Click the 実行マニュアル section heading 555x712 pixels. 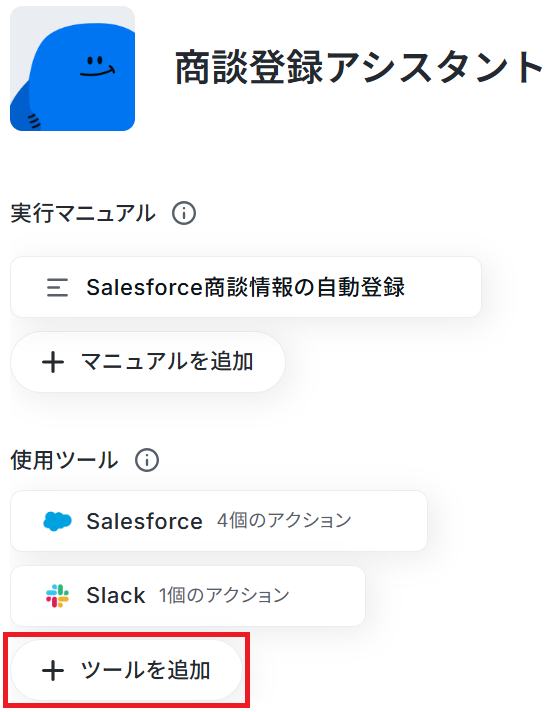[x=83, y=213]
